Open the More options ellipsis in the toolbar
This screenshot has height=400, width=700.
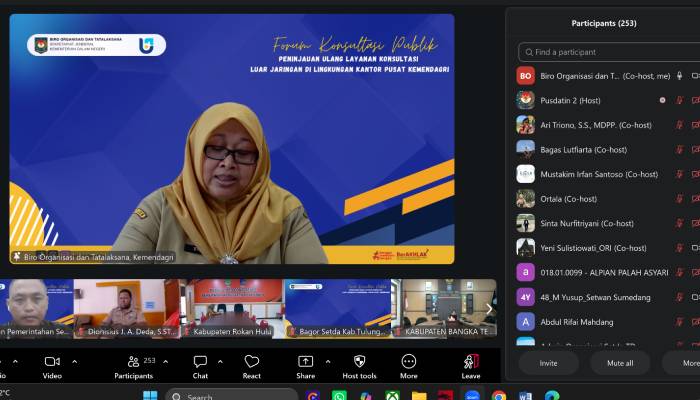click(x=408, y=367)
